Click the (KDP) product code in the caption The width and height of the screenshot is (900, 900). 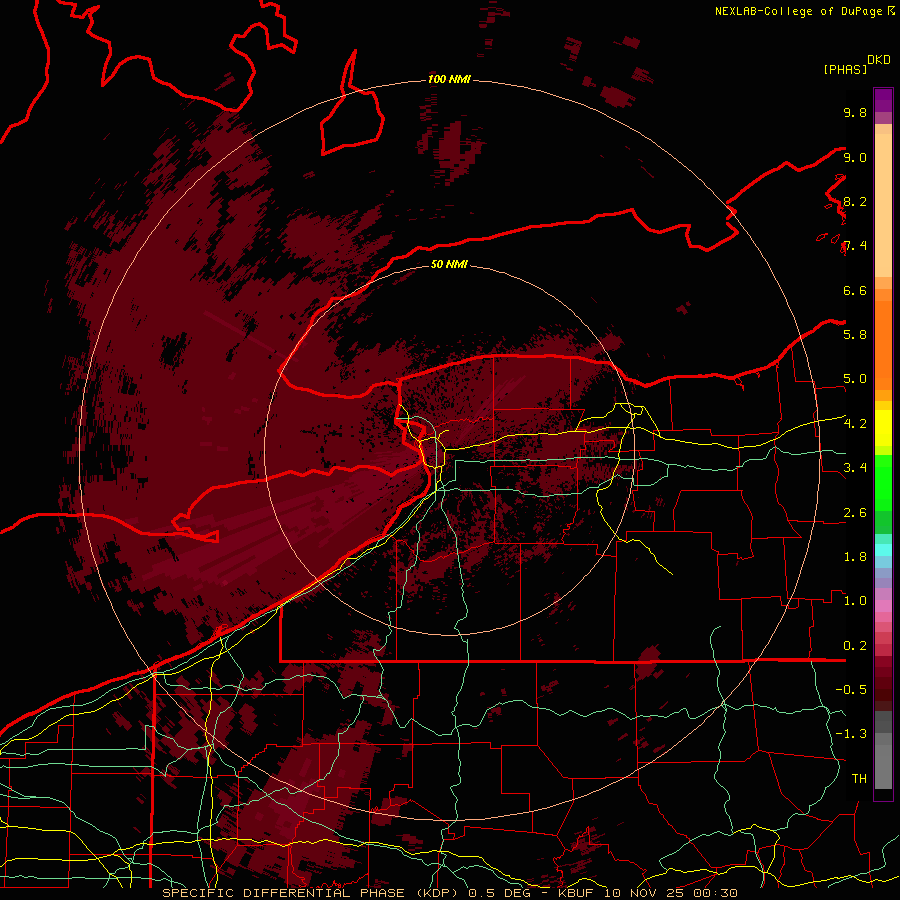point(439,893)
